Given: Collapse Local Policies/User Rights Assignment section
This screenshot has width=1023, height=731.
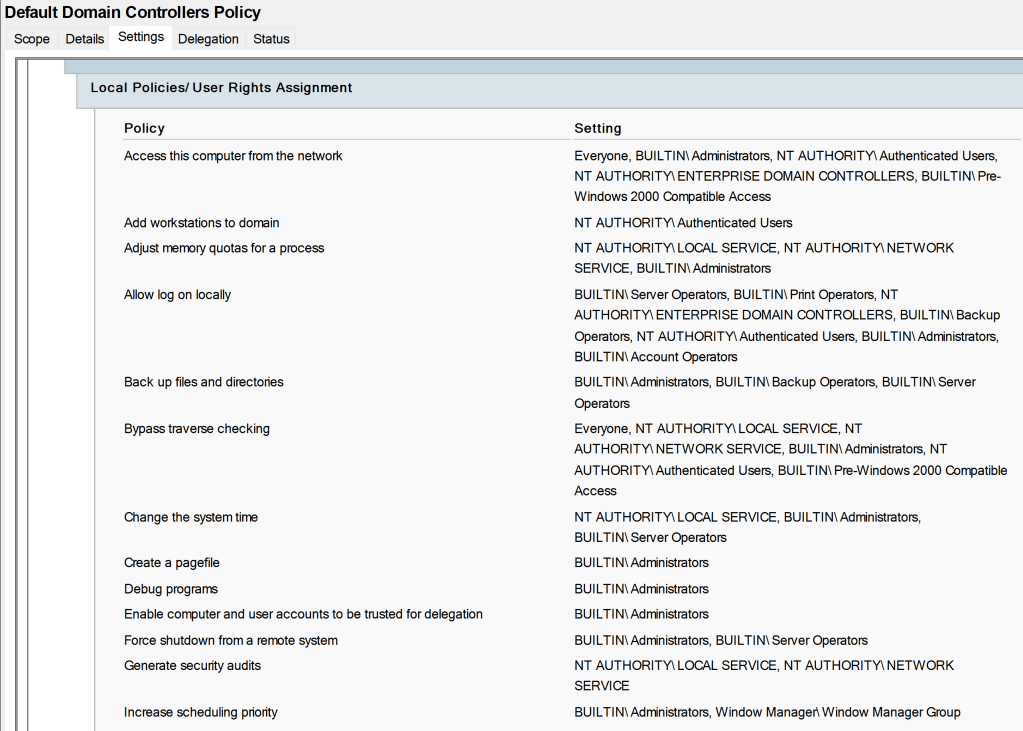Looking at the screenshot, I should pos(221,88).
